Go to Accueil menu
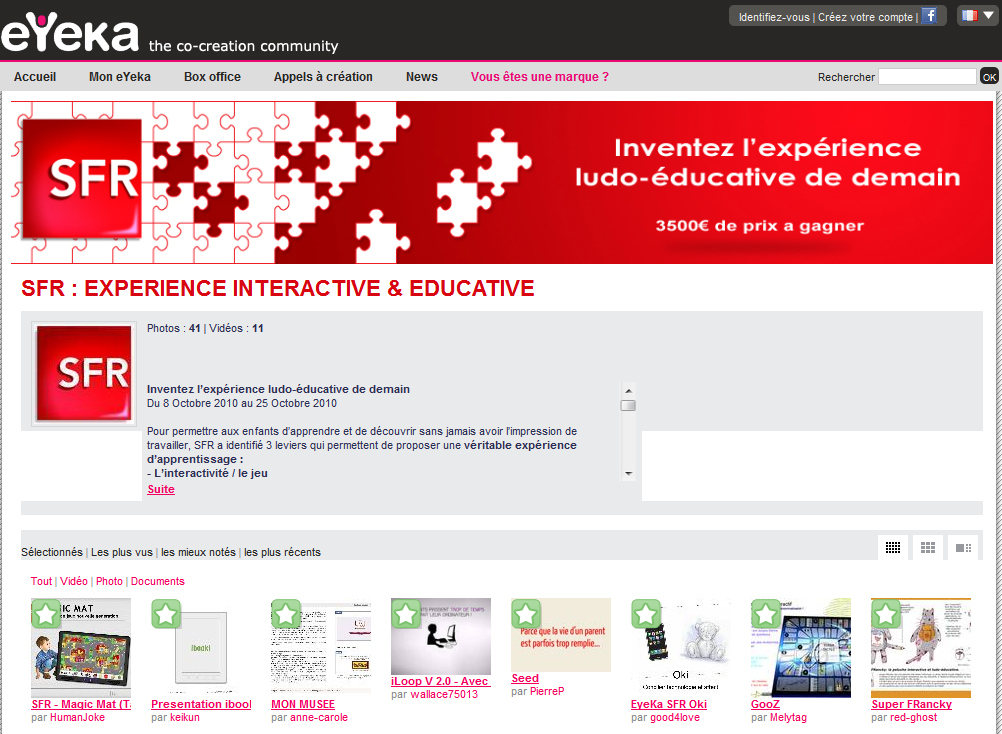Viewport: 1002px width, 734px height. [35, 77]
